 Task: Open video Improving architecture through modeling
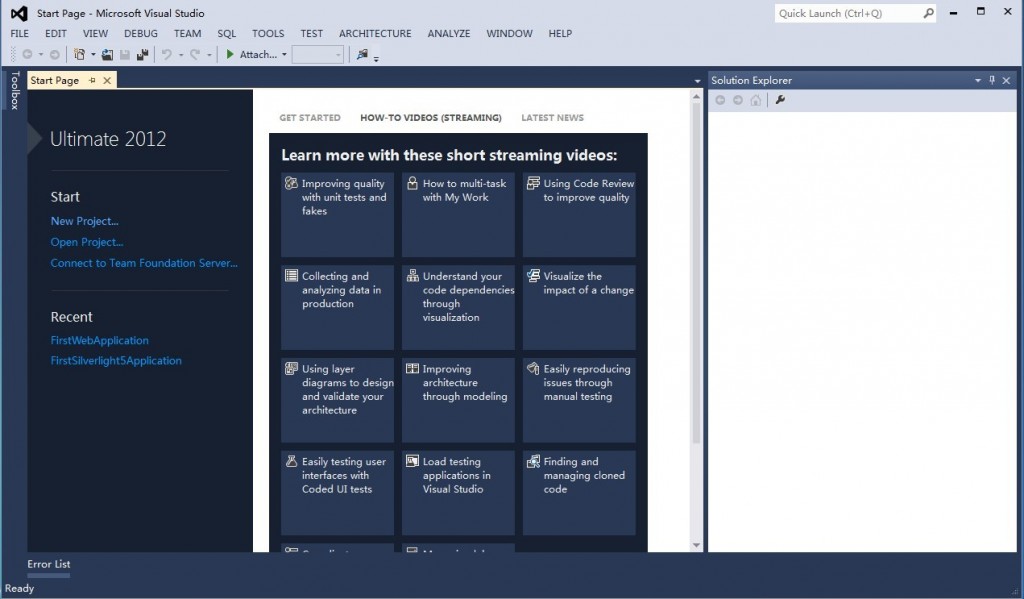[x=458, y=400]
